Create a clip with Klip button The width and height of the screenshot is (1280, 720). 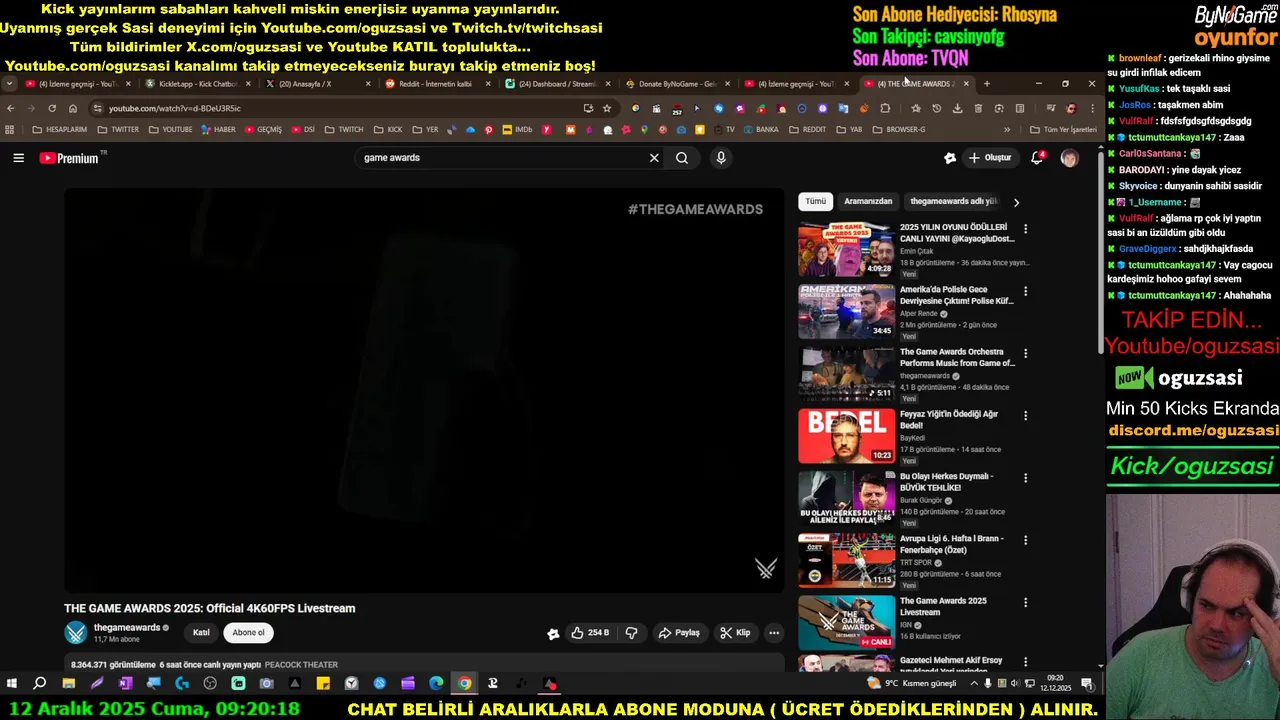click(735, 633)
